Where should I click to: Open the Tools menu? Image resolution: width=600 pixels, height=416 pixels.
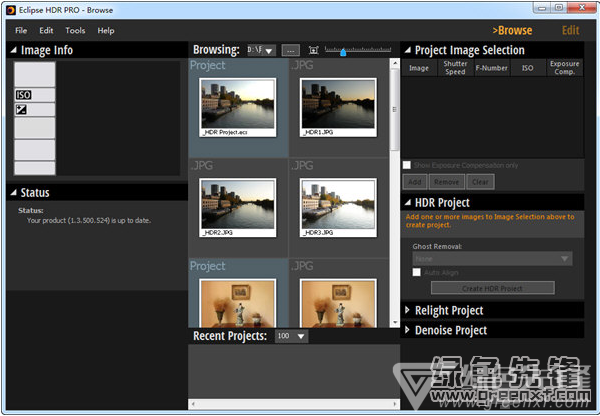click(x=75, y=31)
